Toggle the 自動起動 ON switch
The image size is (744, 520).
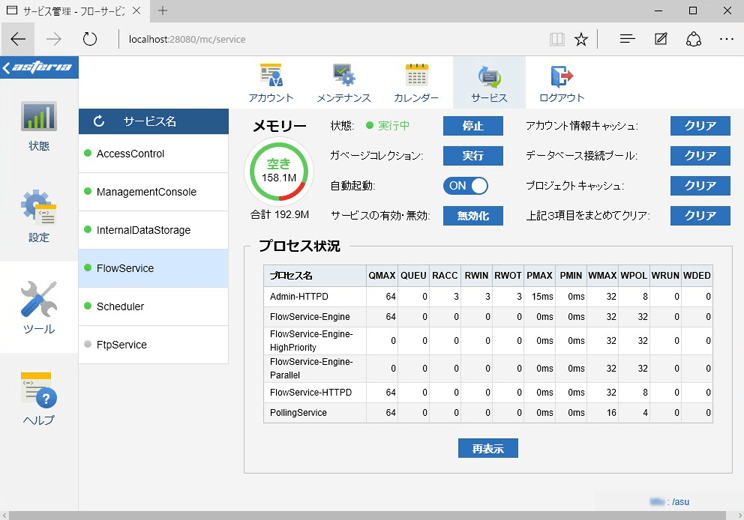point(465,186)
